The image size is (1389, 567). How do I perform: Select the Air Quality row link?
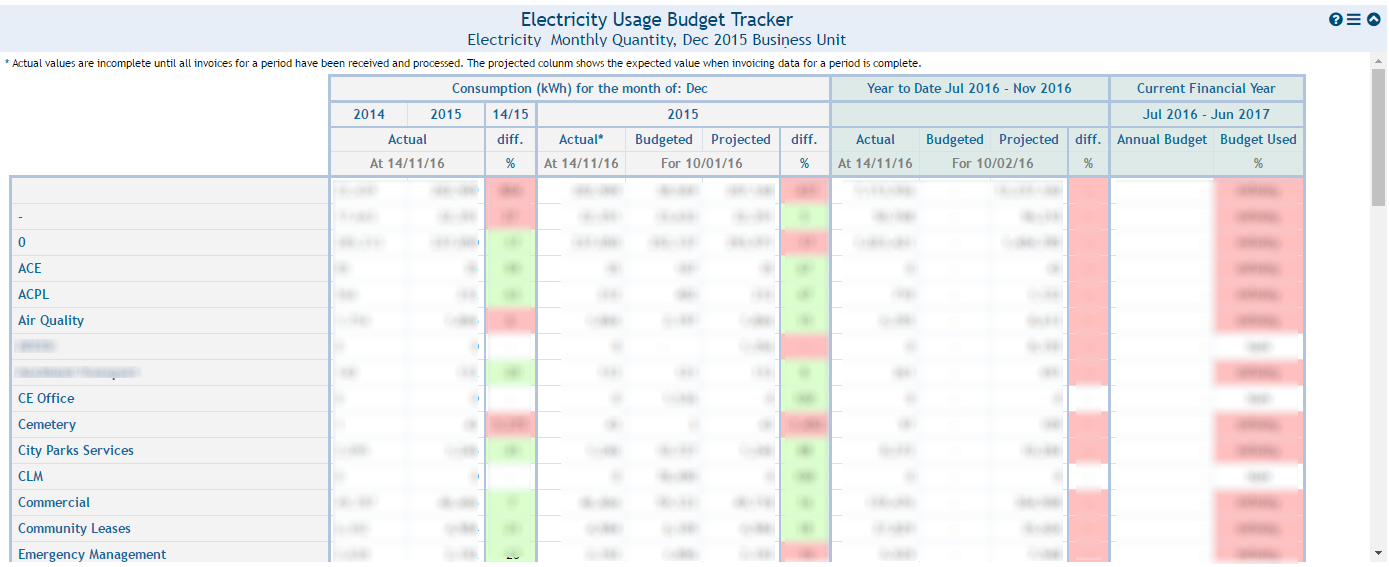pyautogui.click(x=51, y=320)
